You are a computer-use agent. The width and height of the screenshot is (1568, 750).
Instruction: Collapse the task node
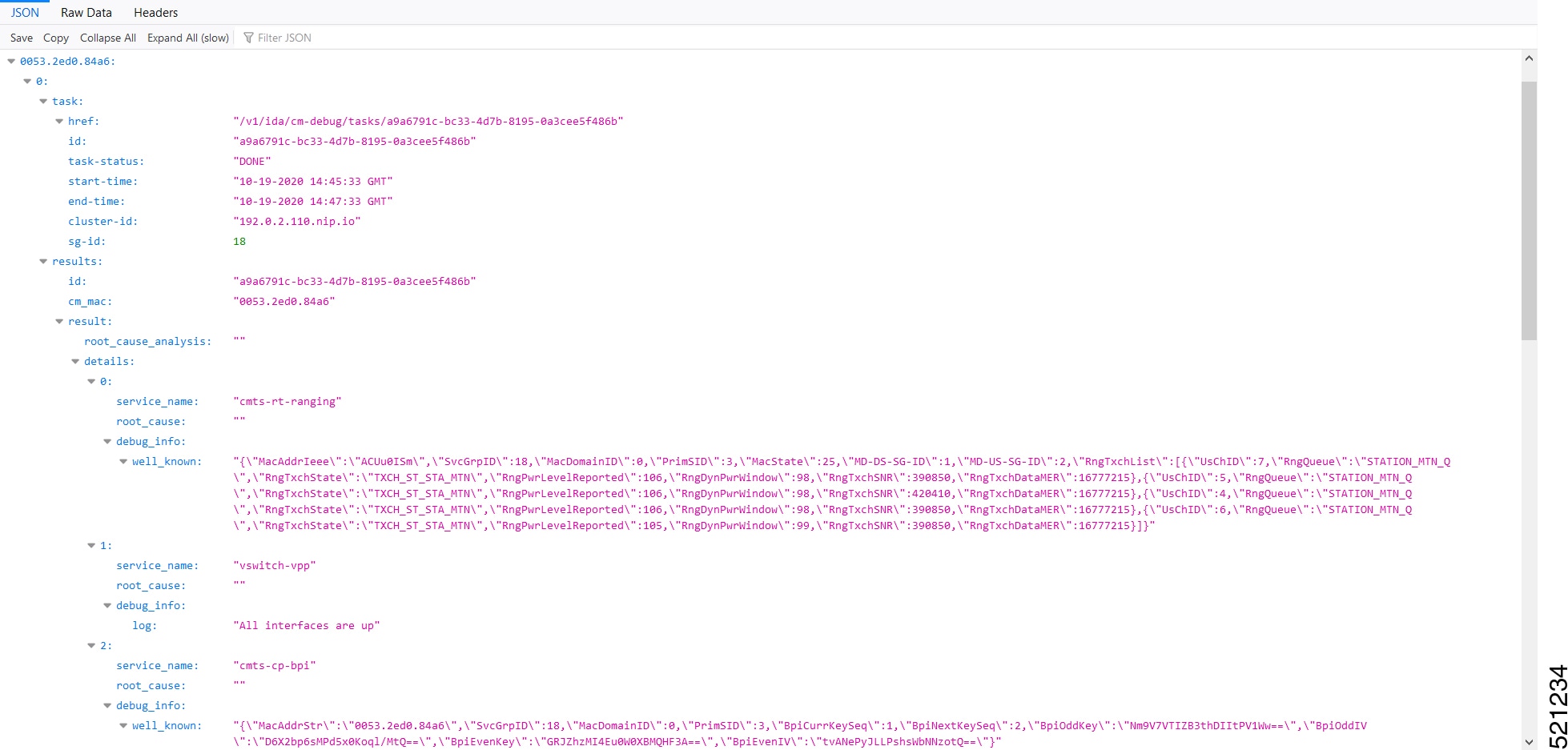43,101
